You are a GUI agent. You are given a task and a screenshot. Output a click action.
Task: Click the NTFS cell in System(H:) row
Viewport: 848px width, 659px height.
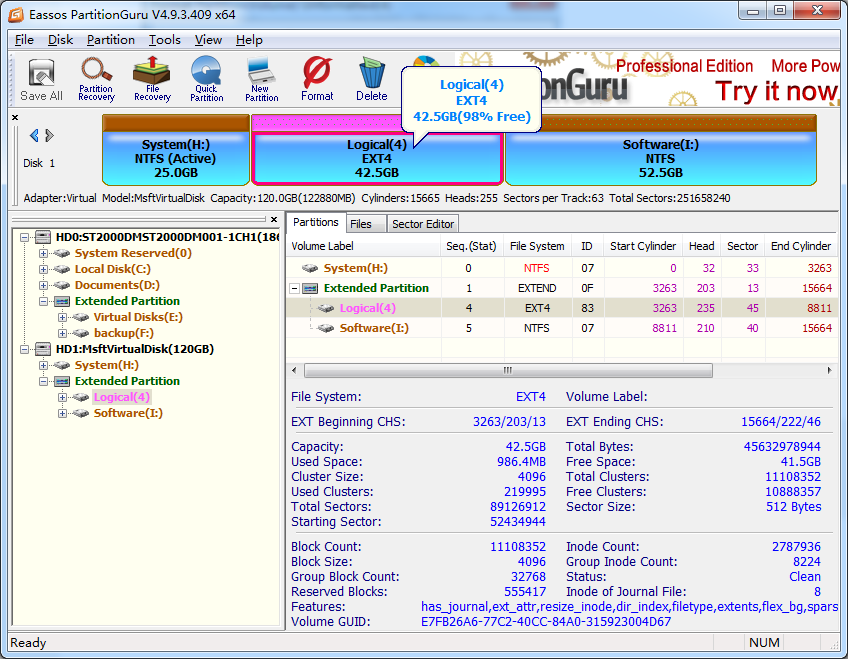pyautogui.click(x=536, y=268)
